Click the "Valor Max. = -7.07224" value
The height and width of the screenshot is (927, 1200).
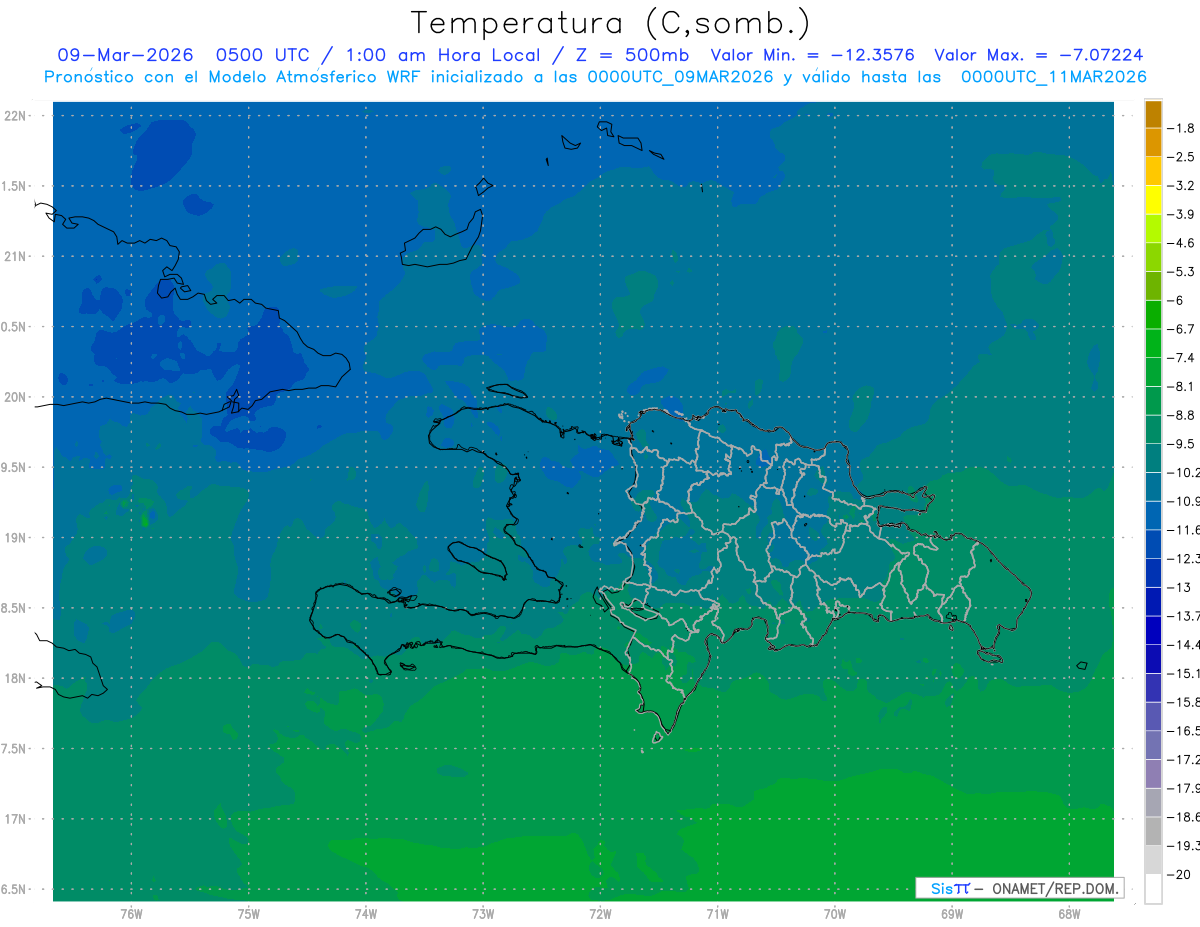(1038, 55)
